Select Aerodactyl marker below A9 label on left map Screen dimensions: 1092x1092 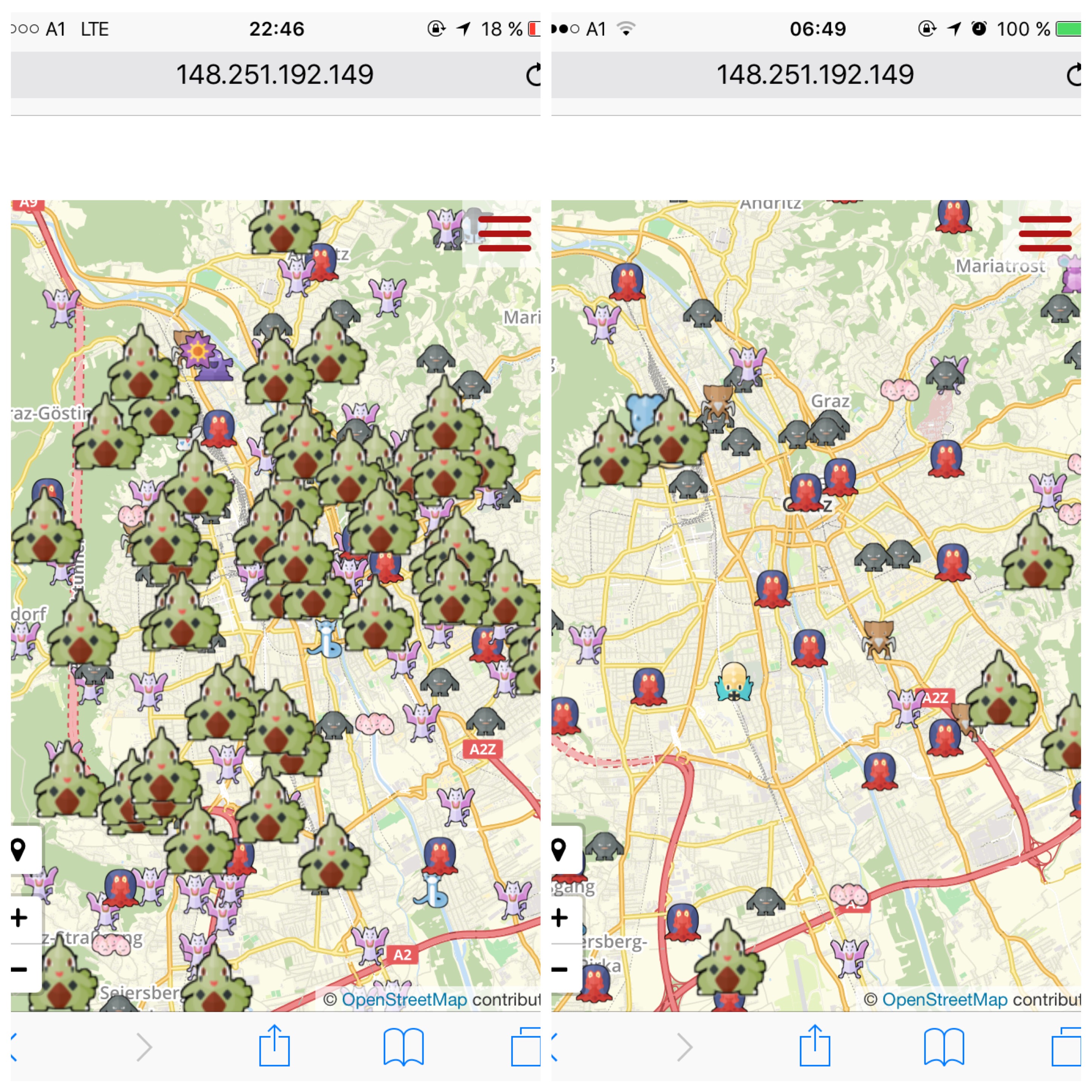point(61,308)
